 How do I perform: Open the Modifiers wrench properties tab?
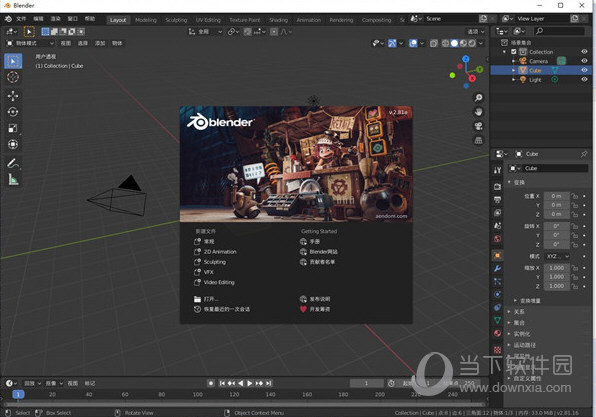coord(497,268)
